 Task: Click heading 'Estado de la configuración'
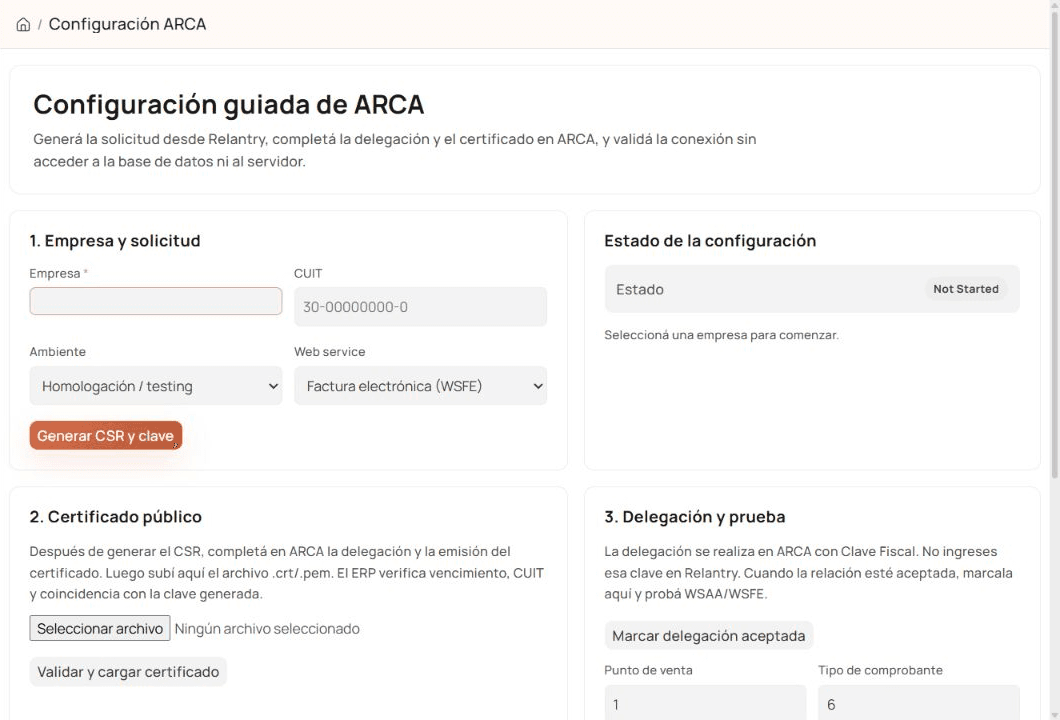pos(710,241)
